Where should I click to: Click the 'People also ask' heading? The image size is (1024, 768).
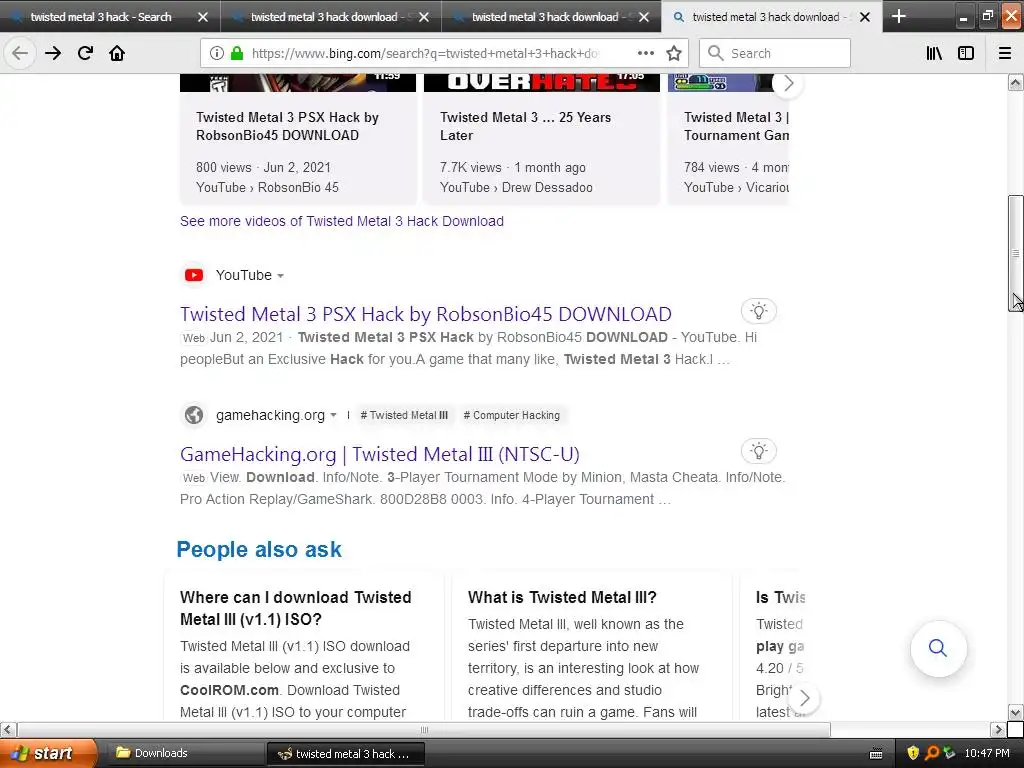tap(259, 549)
